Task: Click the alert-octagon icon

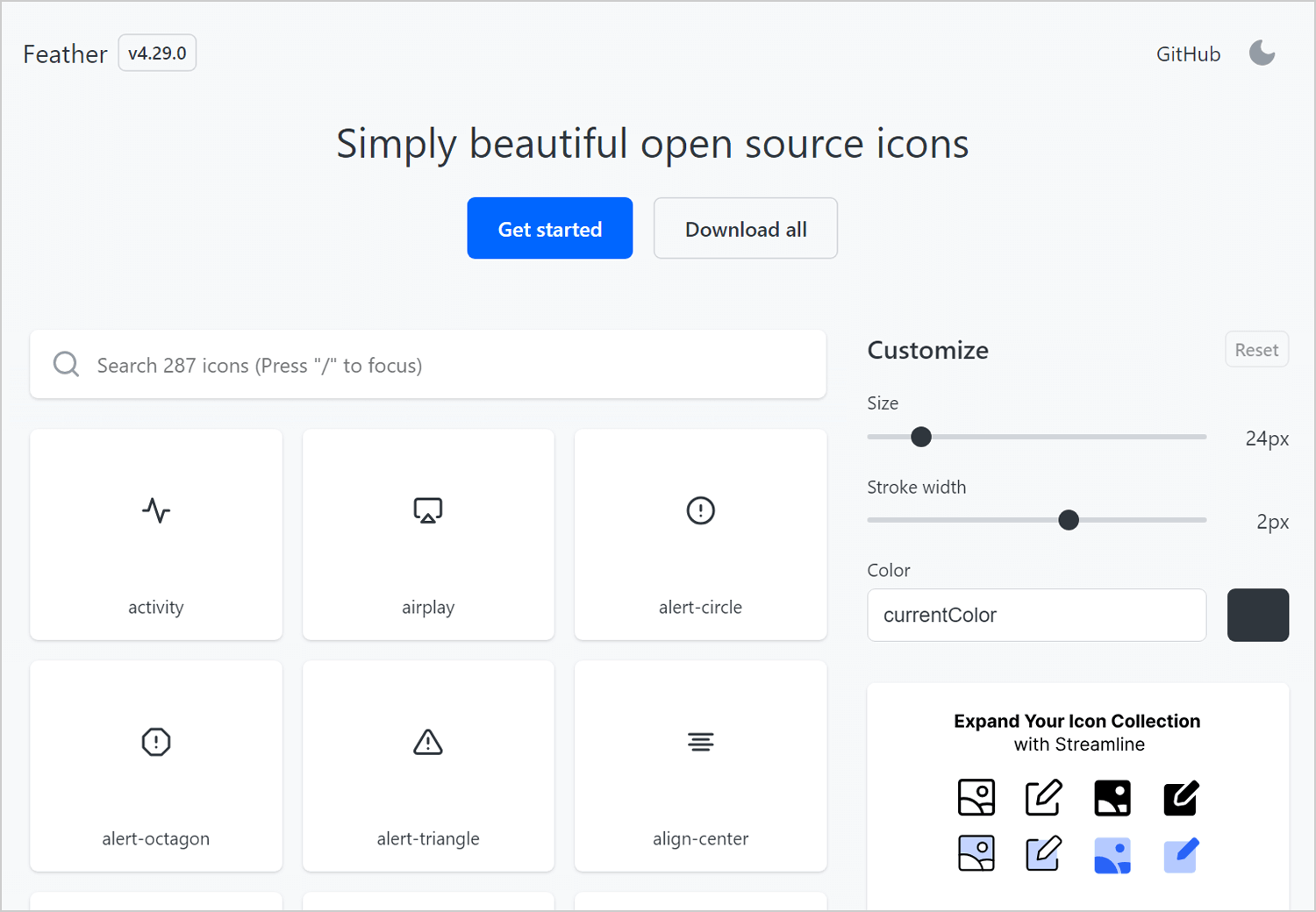Action: pyautogui.click(x=156, y=742)
